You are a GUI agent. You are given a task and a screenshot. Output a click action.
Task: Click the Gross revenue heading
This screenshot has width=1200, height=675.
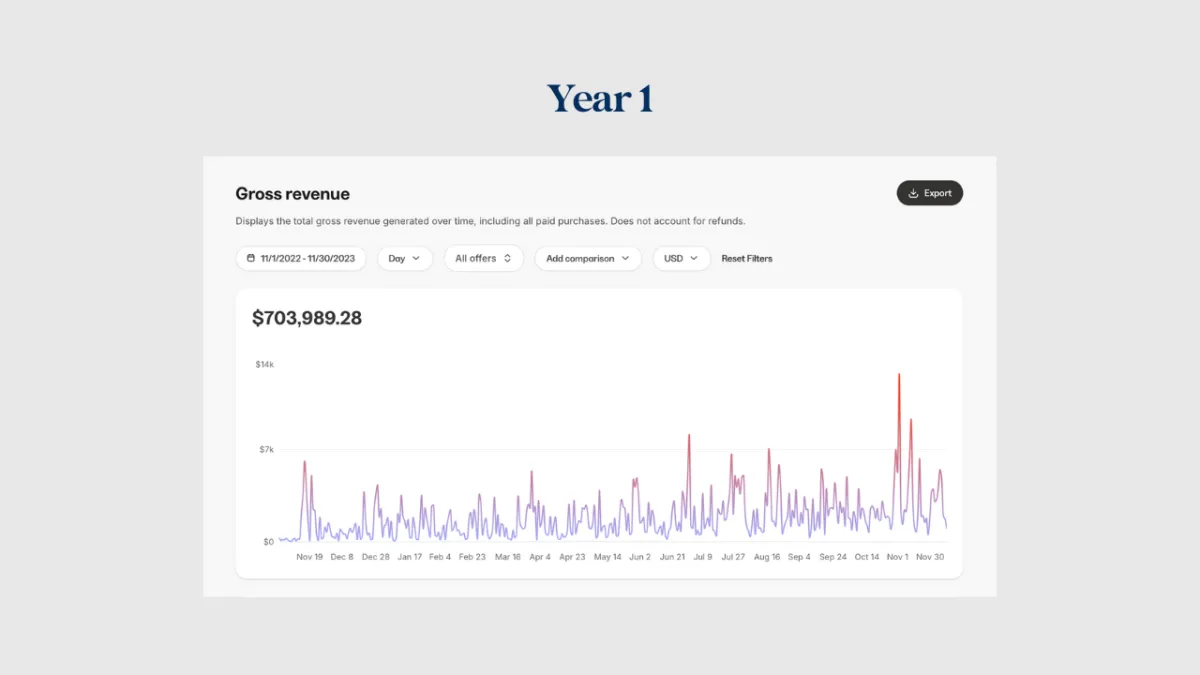tap(292, 194)
